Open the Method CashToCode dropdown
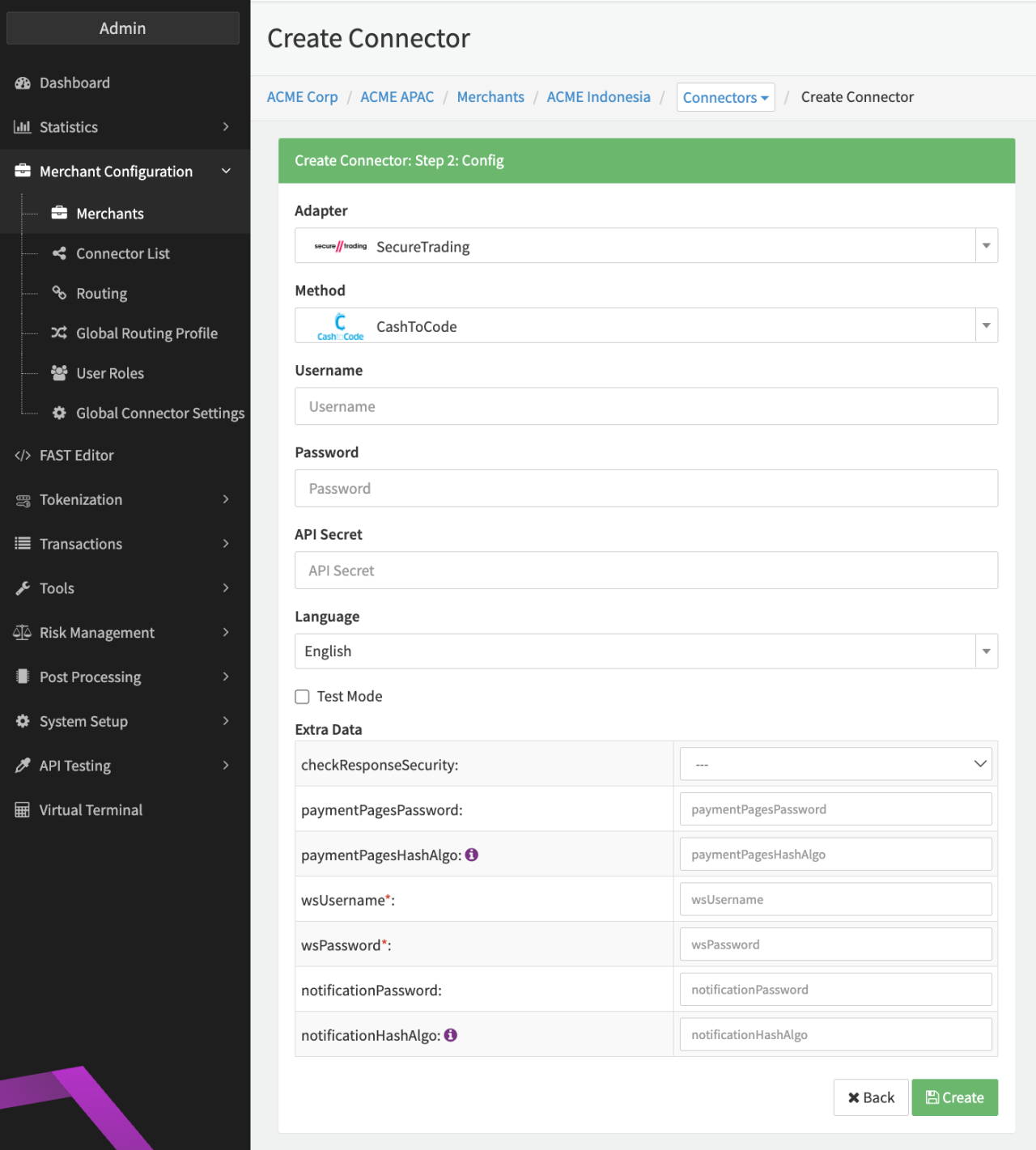This screenshot has width=1036, height=1150. (x=646, y=326)
